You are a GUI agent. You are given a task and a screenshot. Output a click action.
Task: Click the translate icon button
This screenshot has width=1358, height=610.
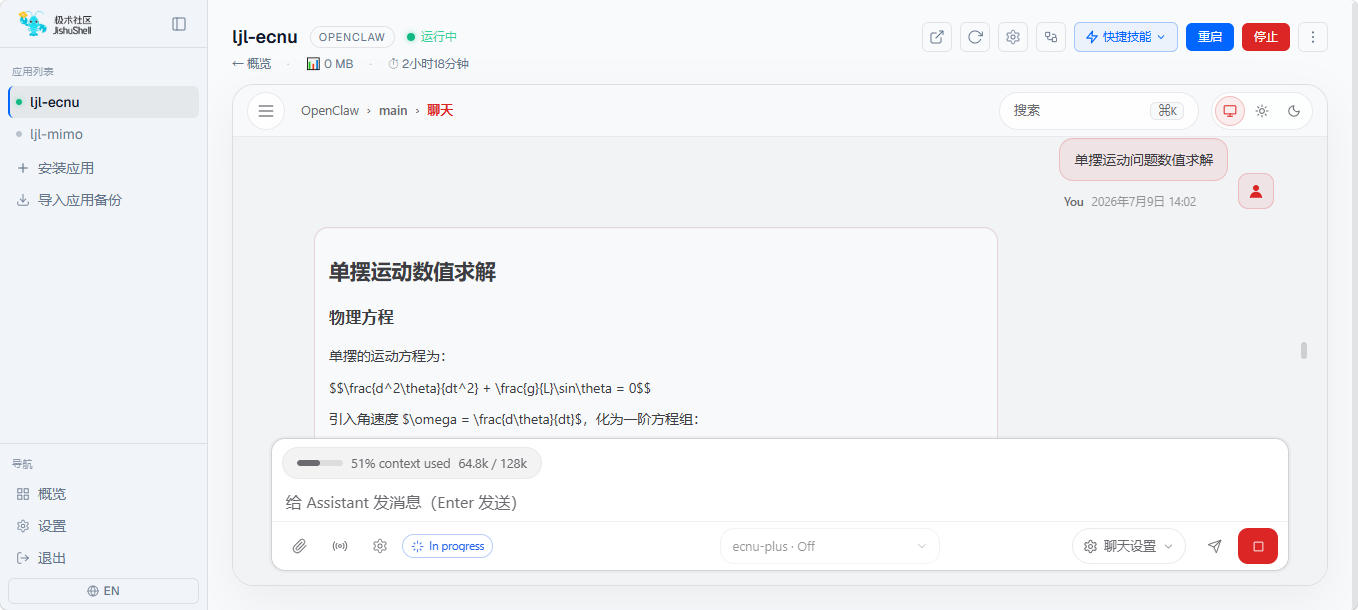[1051, 37]
